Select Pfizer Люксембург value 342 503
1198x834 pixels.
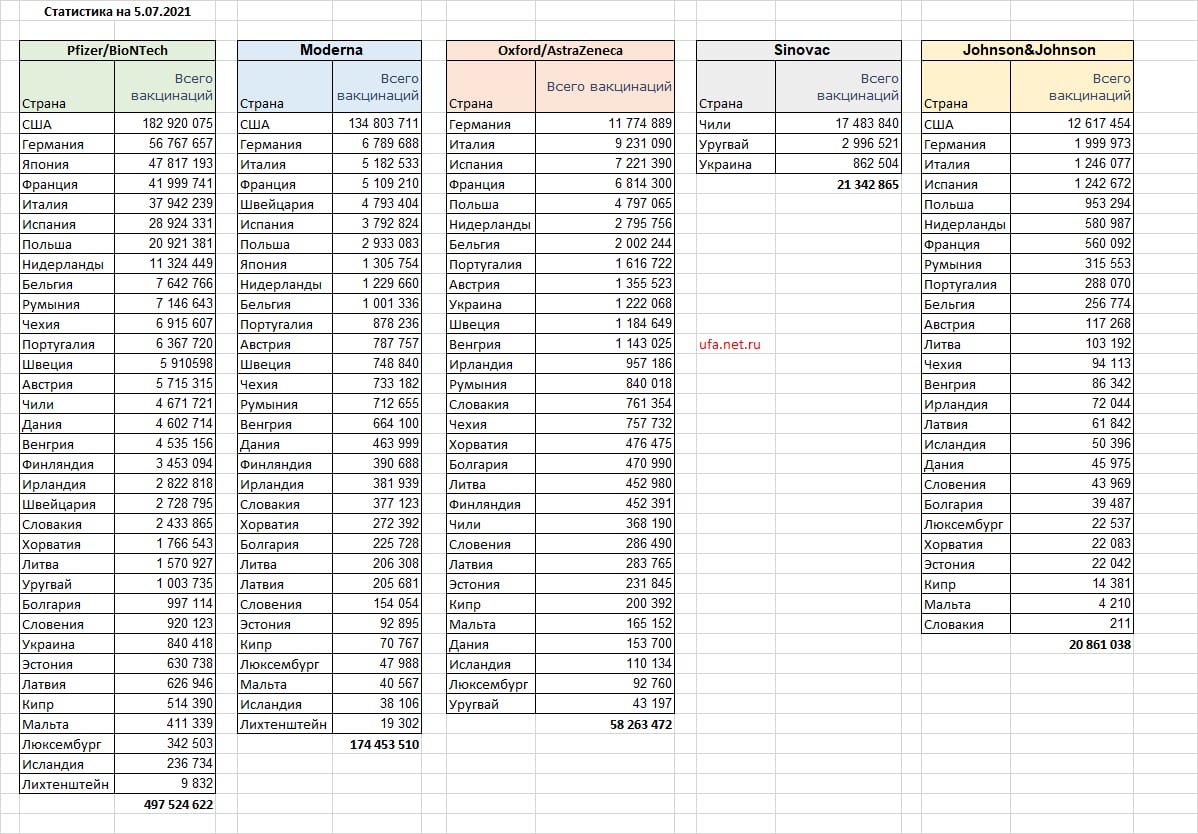click(x=165, y=744)
